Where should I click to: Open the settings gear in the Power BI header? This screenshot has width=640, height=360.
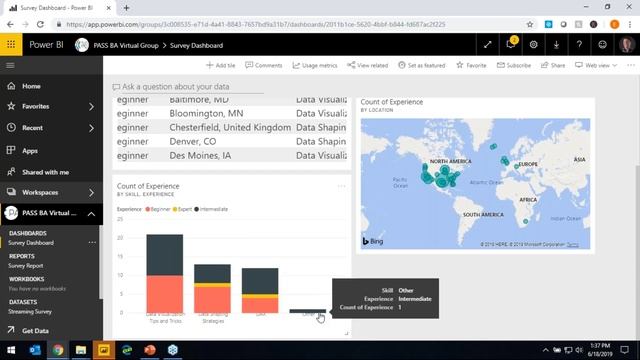coord(533,45)
